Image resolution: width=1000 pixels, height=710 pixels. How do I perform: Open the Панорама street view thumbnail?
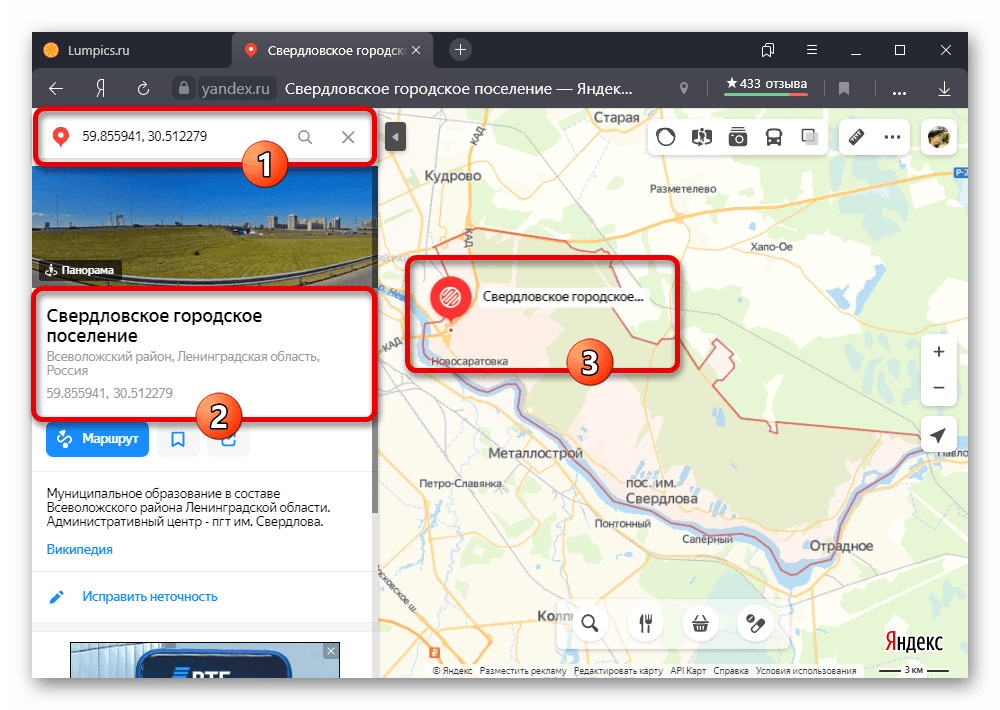[203, 225]
